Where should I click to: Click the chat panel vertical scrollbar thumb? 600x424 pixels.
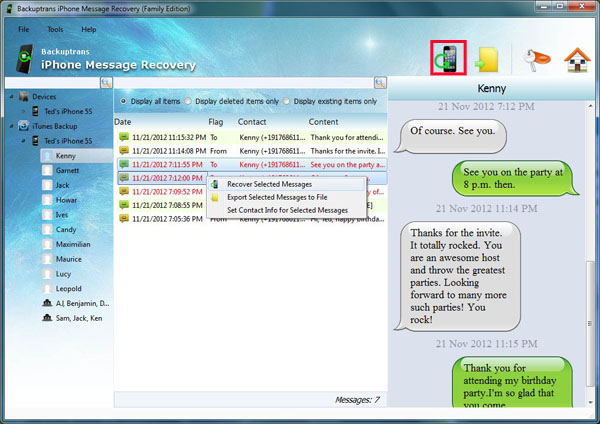click(x=591, y=324)
